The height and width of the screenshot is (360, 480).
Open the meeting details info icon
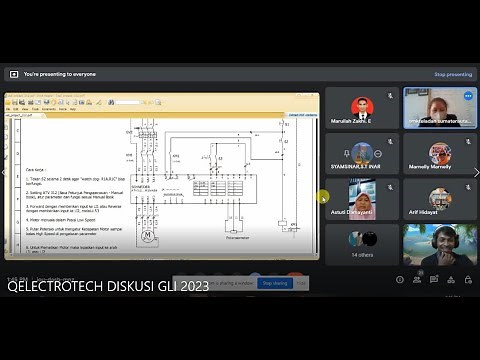(400, 280)
